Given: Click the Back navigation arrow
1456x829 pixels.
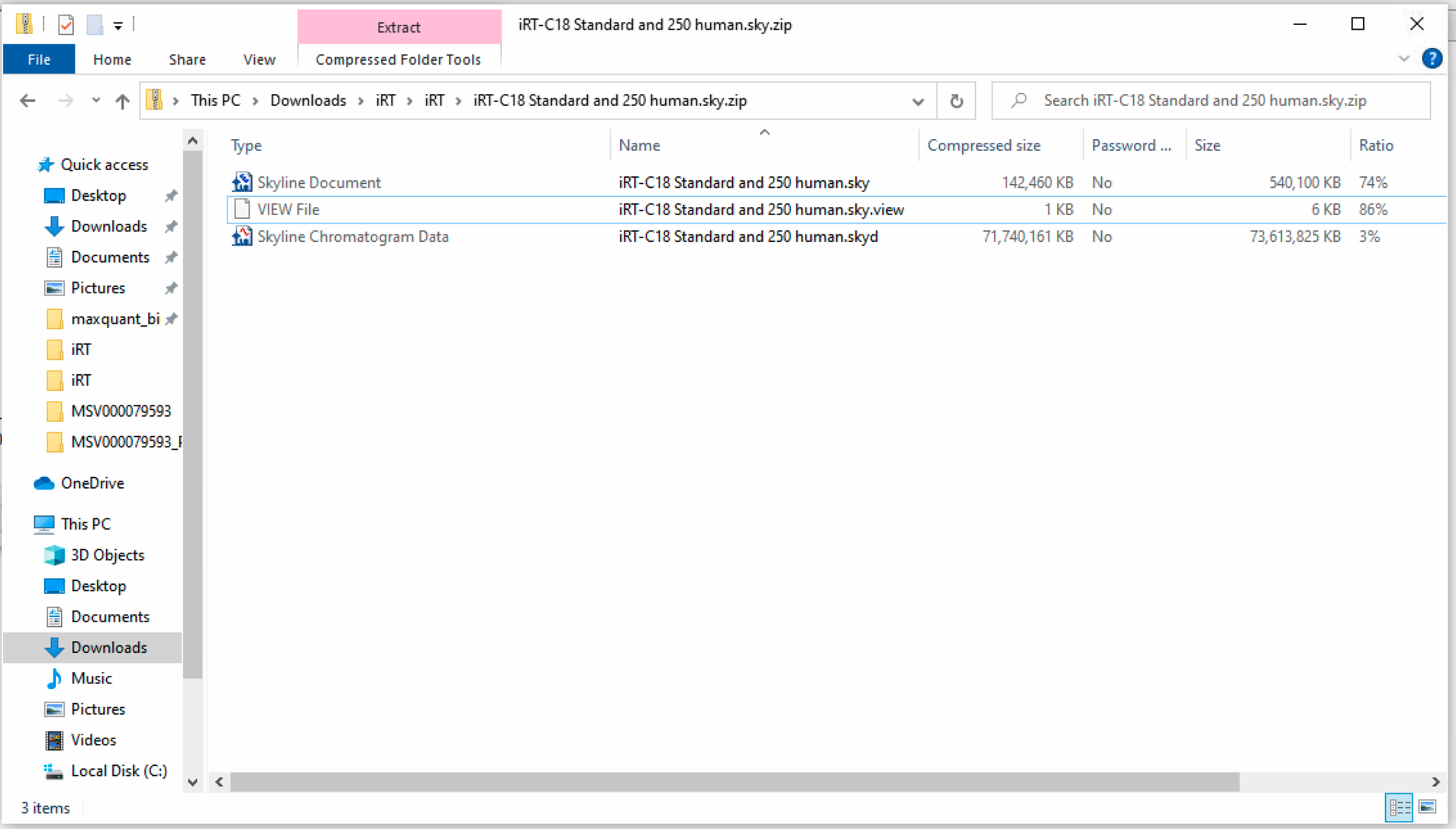Looking at the screenshot, I should click(27, 101).
